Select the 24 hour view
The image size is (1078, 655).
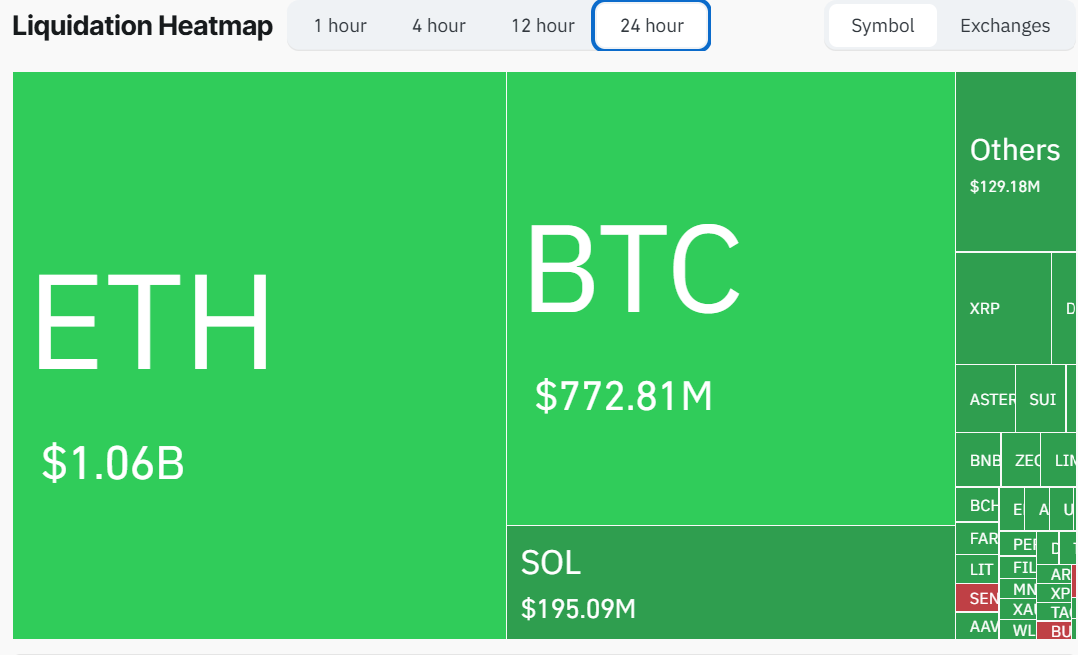[651, 26]
